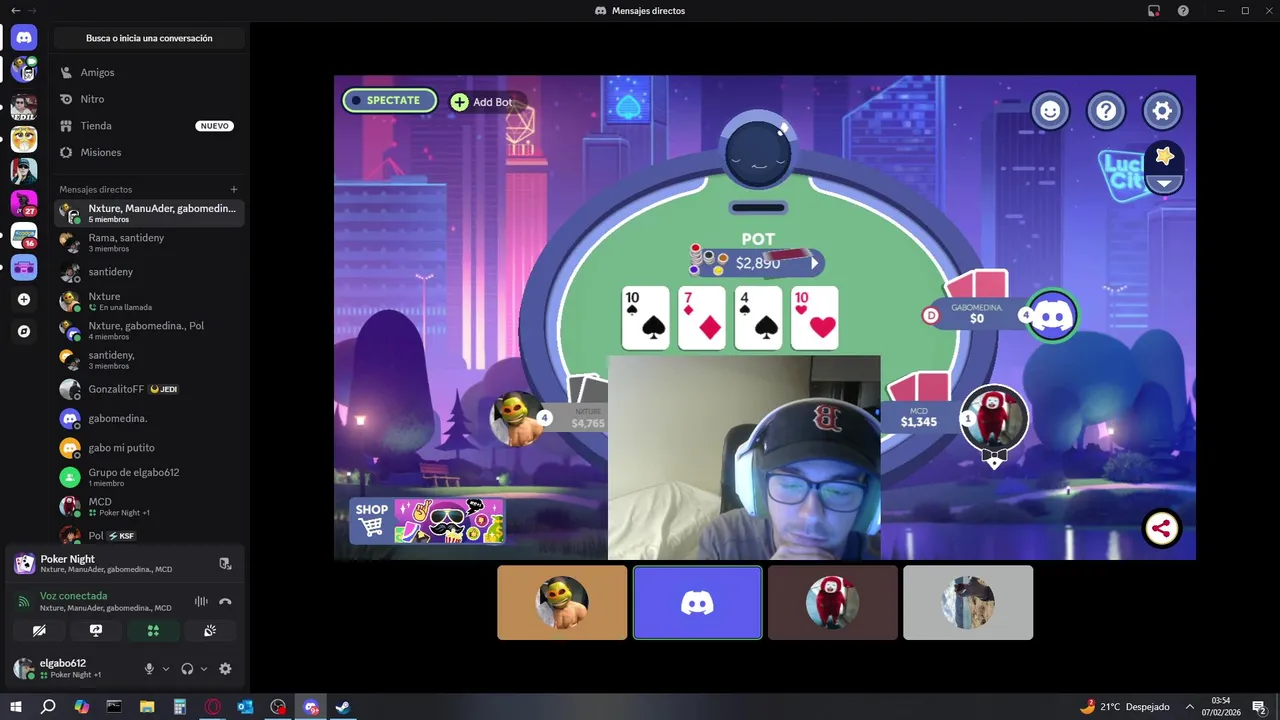The height and width of the screenshot is (720, 1280).
Task: Open group DM Nxture, ManuAder, gabomedina
Action: coord(149,213)
